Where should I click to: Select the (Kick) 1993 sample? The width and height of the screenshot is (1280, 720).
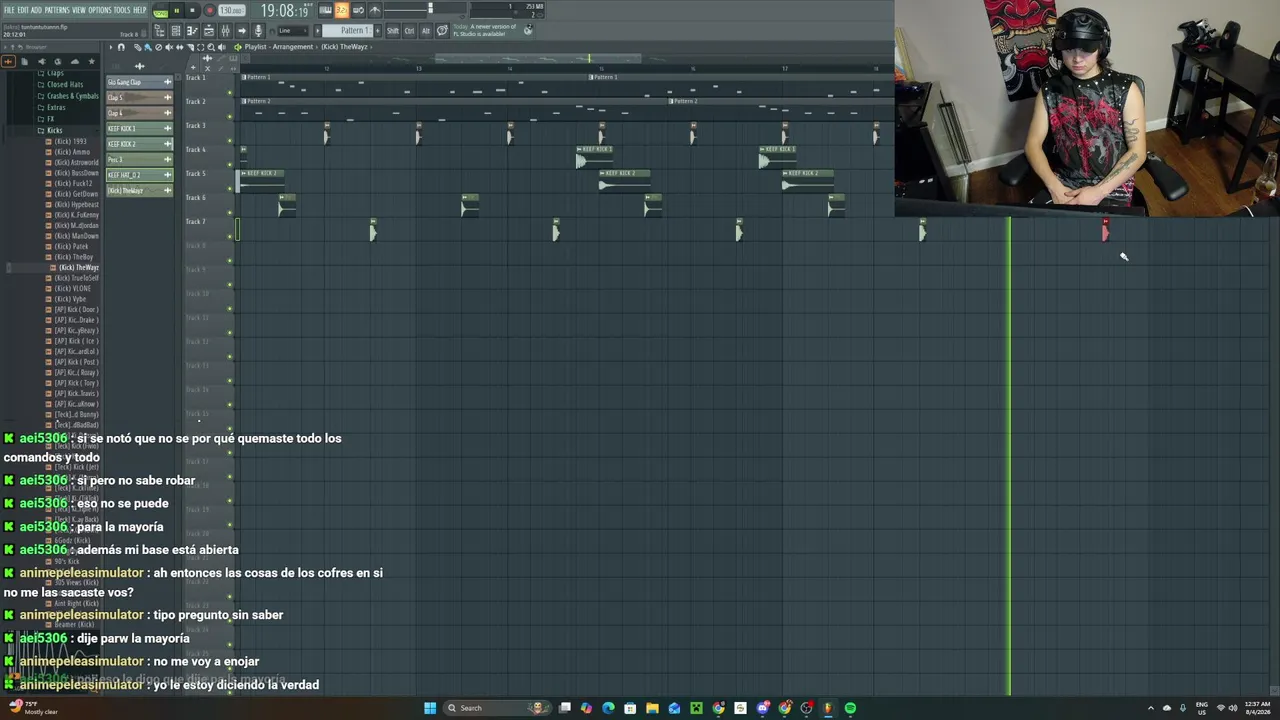coord(67,141)
